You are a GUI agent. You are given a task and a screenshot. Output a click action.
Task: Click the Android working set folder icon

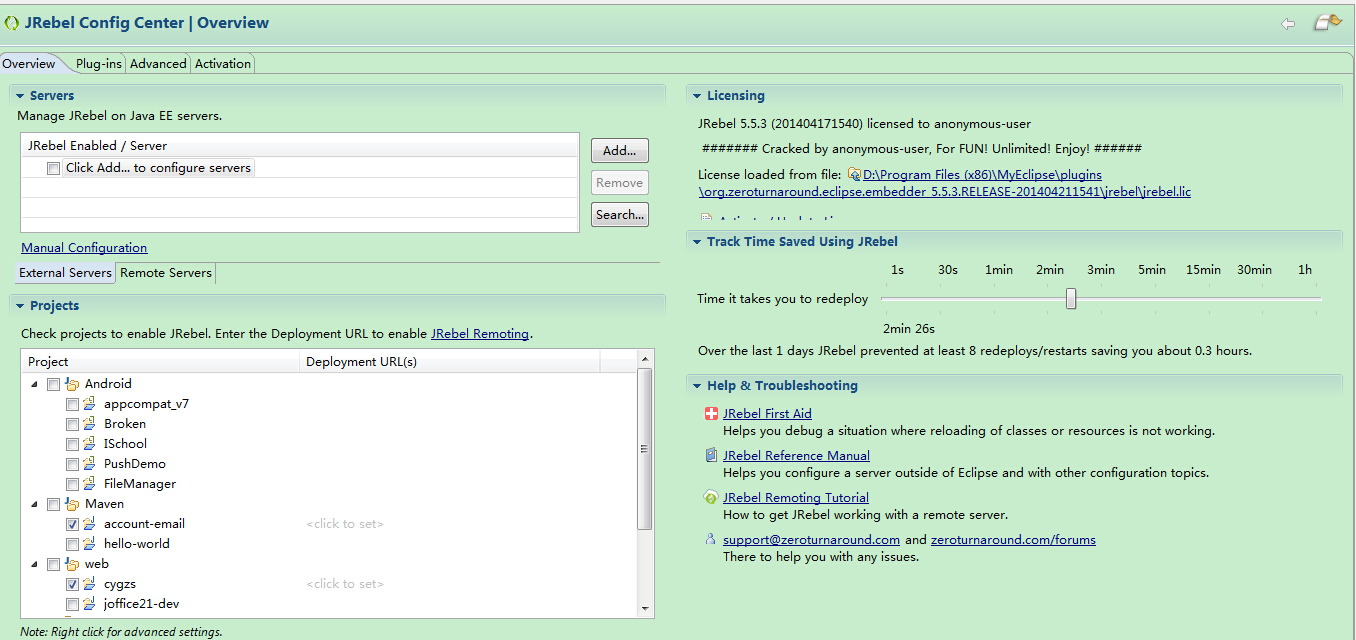click(72, 384)
